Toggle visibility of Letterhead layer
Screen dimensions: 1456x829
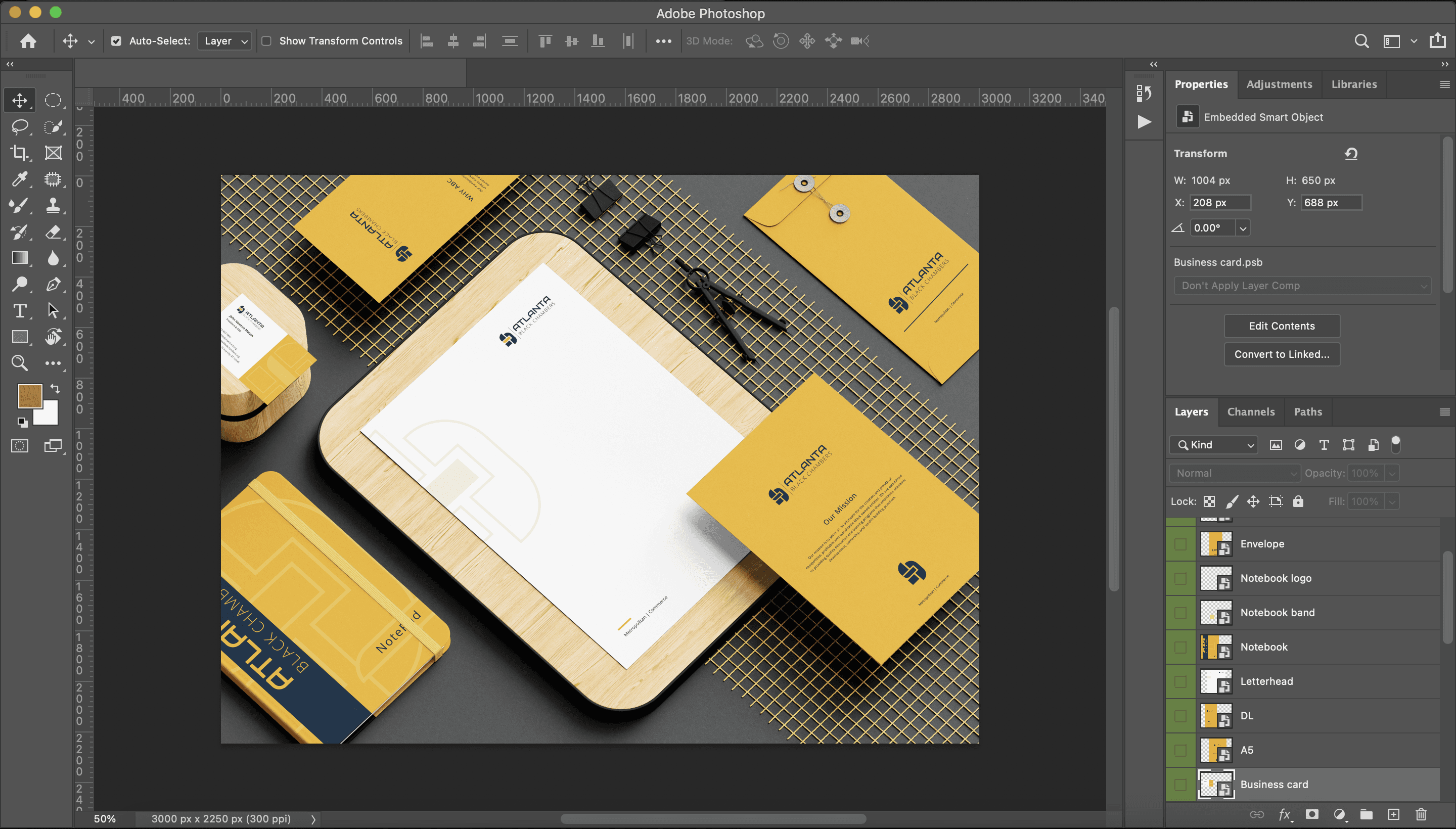tap(1180, 681)
